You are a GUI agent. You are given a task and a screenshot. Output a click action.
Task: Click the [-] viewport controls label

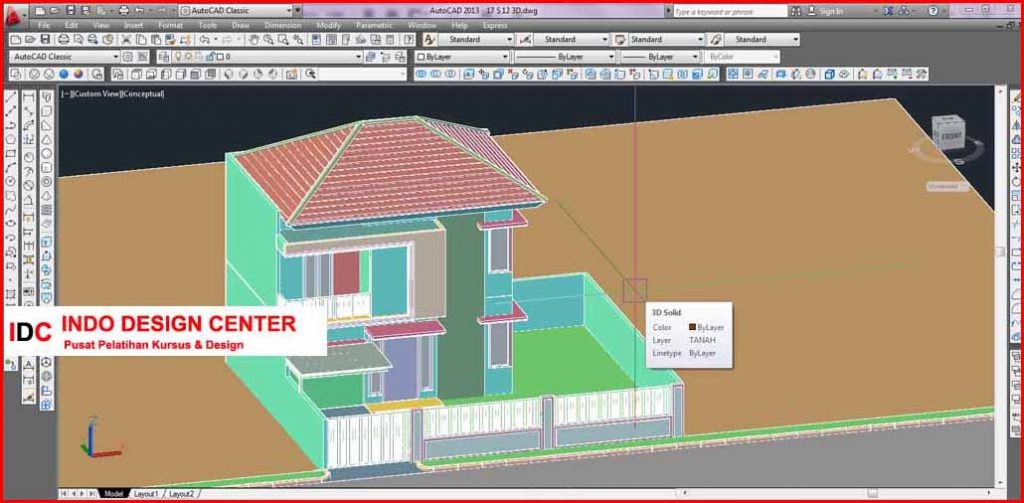66,94
